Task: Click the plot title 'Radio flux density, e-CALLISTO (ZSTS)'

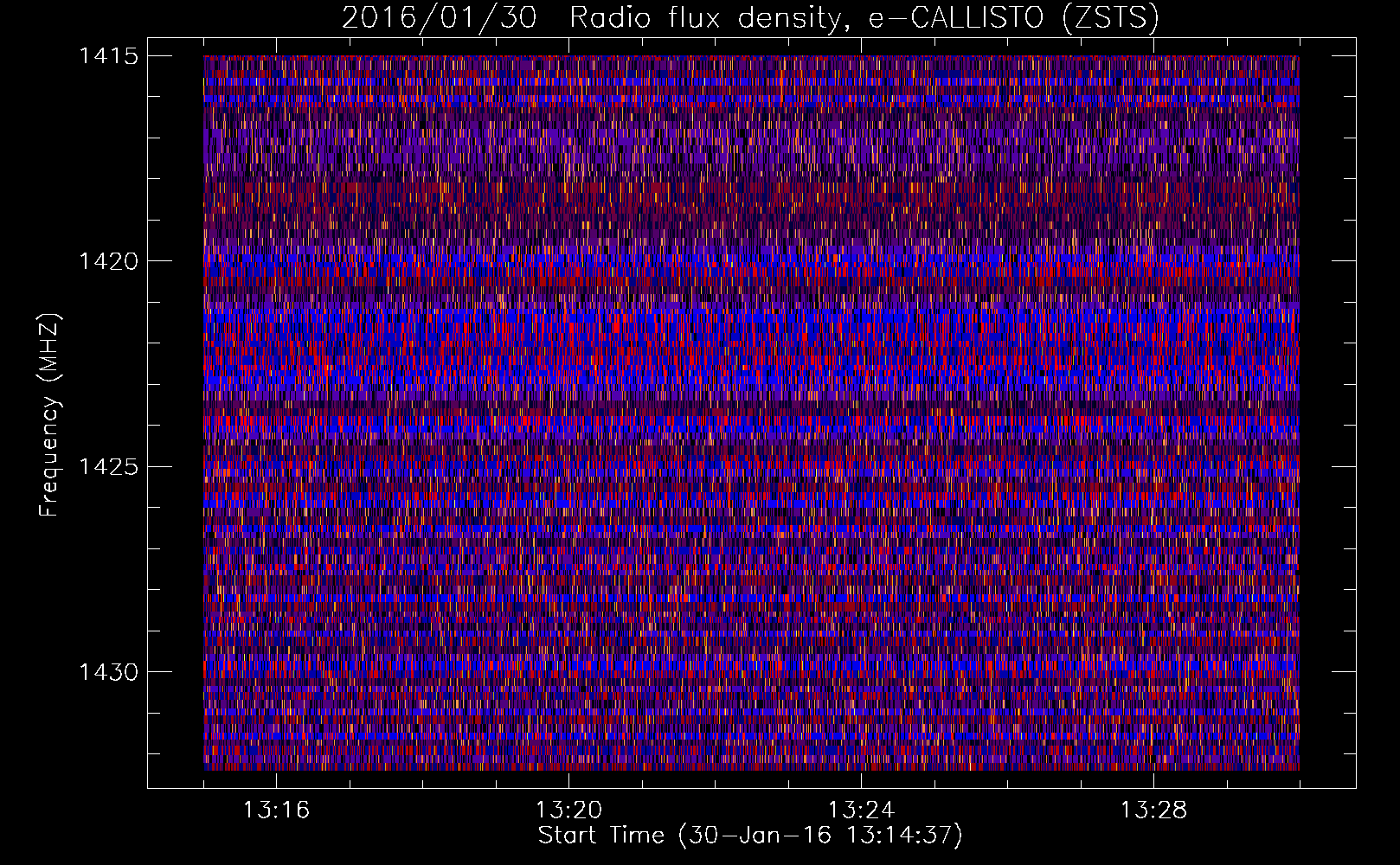Action: [864, 18]
